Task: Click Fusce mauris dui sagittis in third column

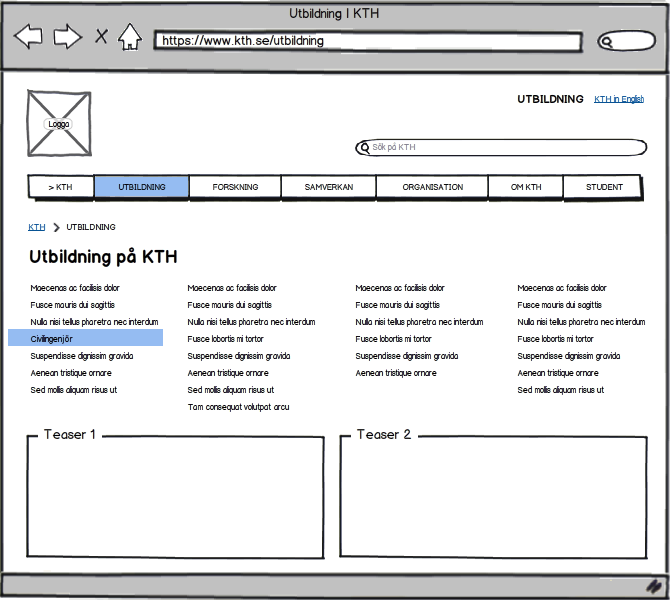Action: [397, 305]
